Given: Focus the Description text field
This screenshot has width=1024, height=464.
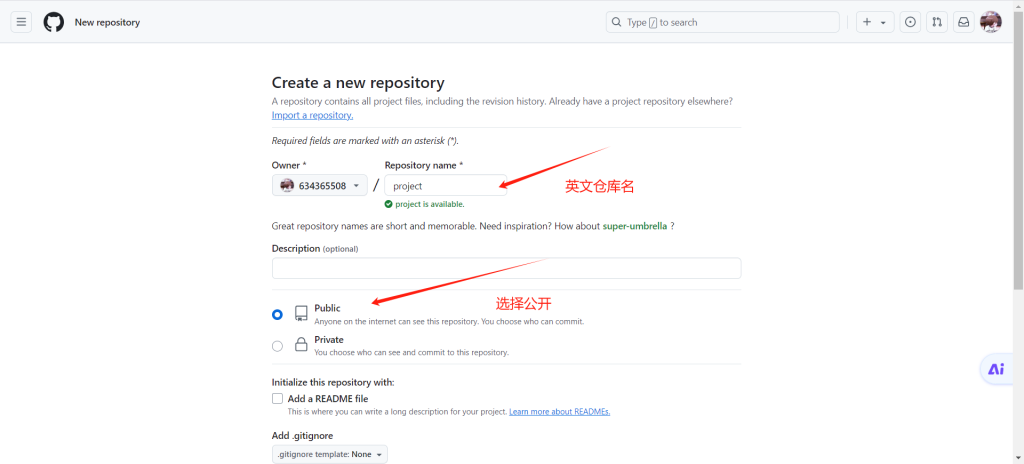Looking at the screenshot, I should (x=506, y=268).
